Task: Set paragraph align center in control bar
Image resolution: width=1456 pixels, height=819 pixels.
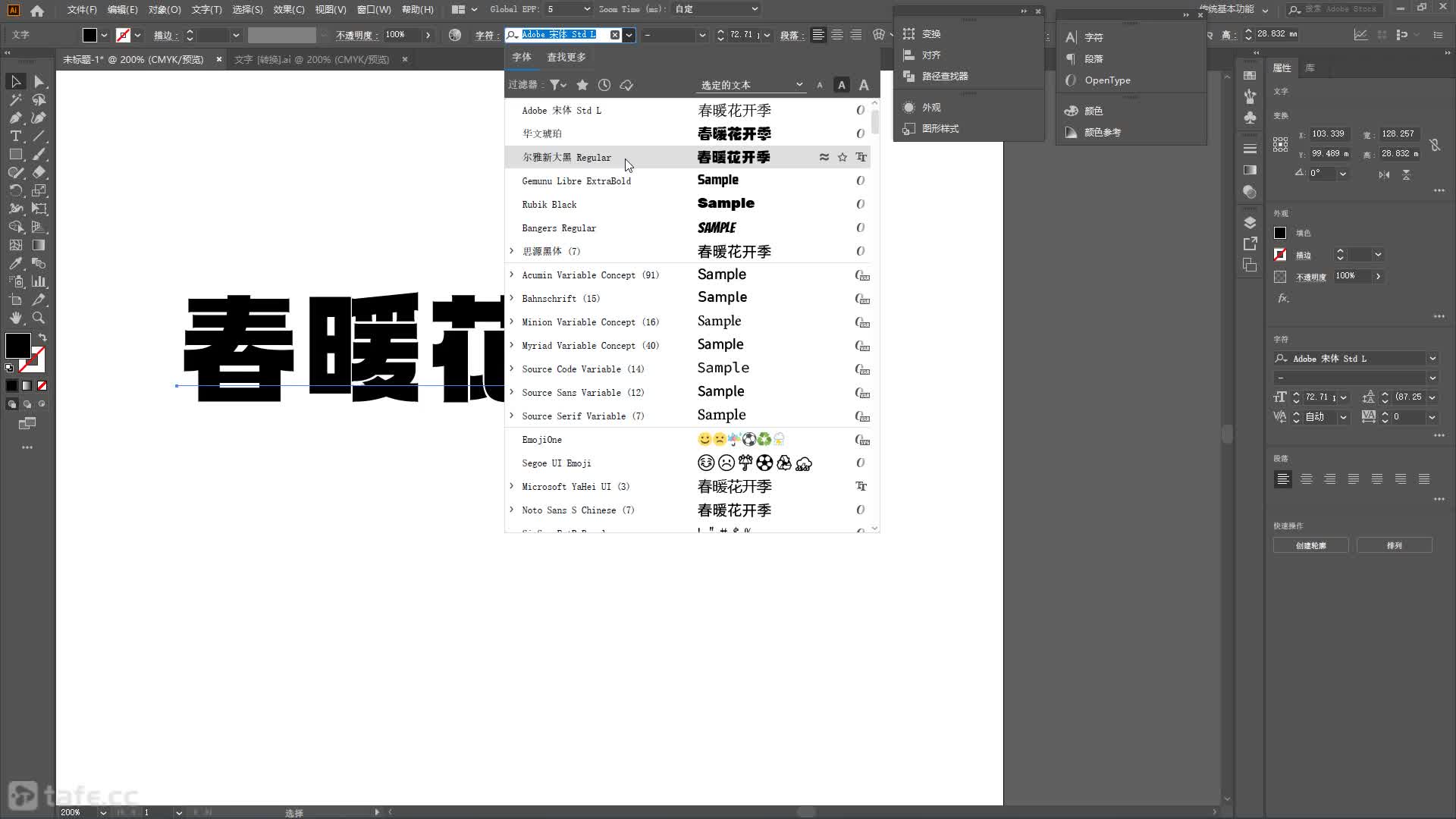Action: tap(837, 35)
